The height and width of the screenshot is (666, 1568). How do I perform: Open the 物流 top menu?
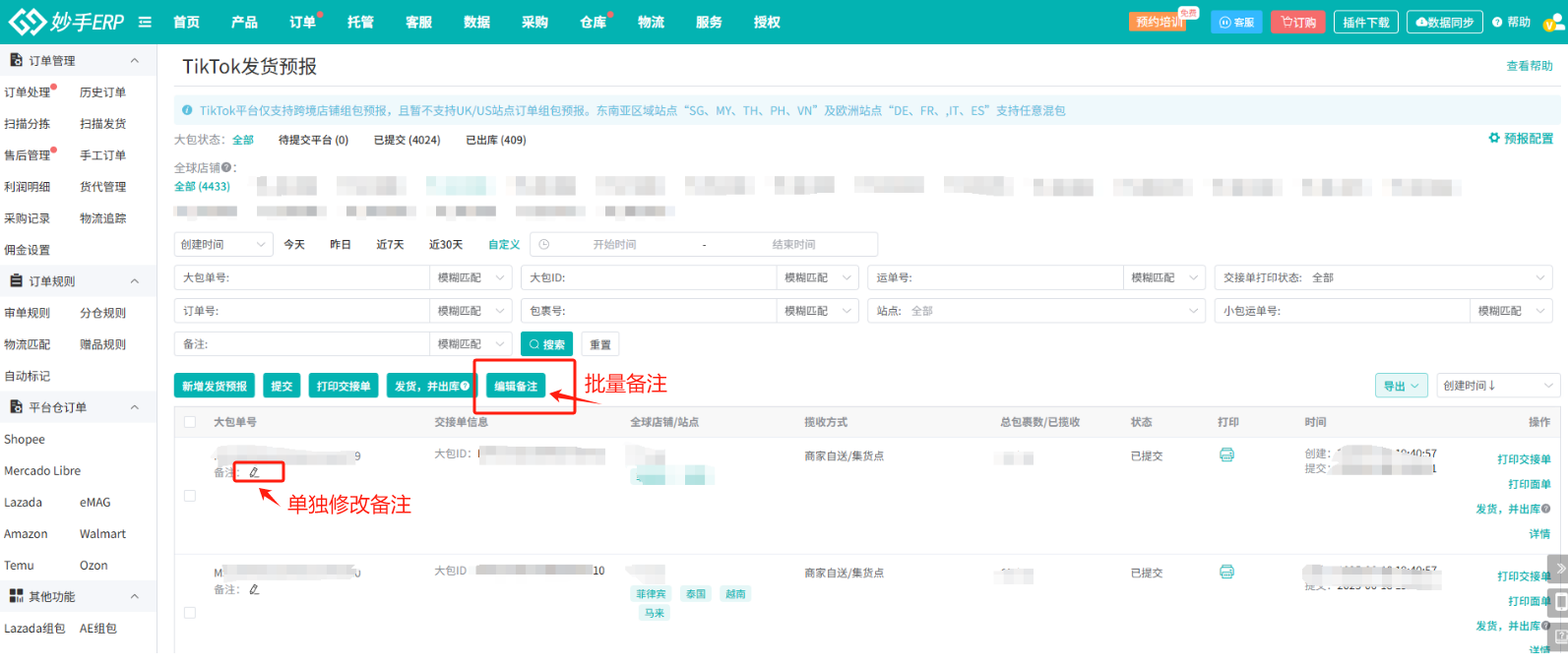[x=651, y=22]
